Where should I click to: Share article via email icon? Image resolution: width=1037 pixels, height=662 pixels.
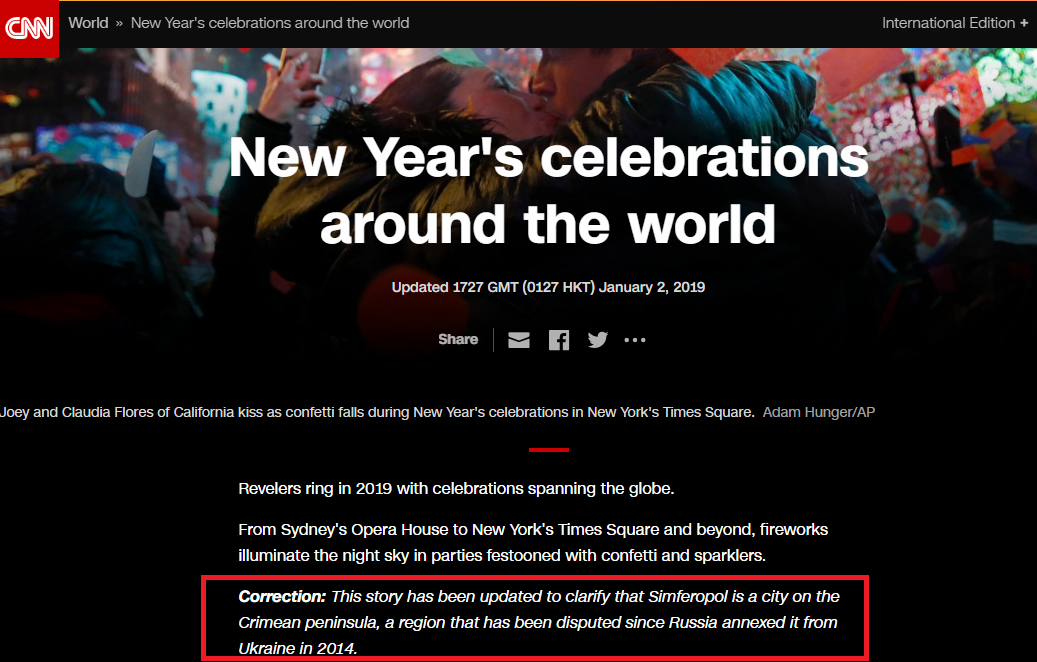[518, 340]
